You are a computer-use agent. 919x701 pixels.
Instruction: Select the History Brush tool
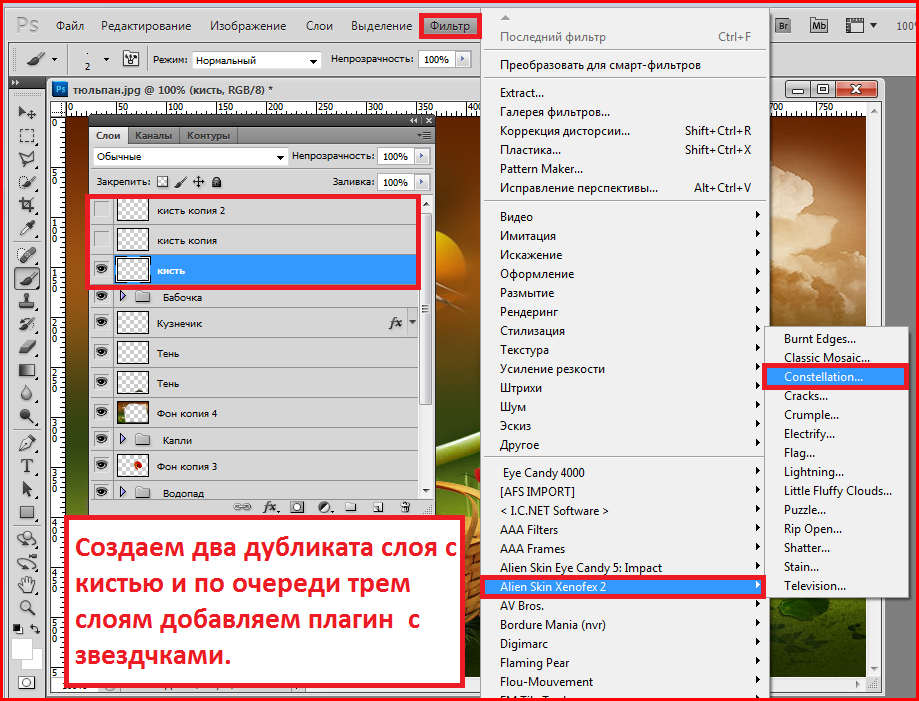pos(26,324)
